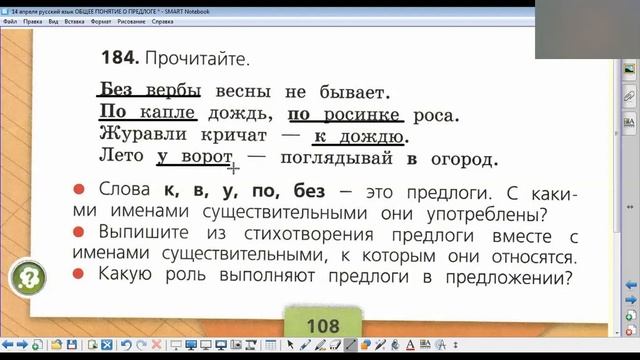640x360 pixels.
Task: Select the Pens tool
Action: click(x=305, y=345)
